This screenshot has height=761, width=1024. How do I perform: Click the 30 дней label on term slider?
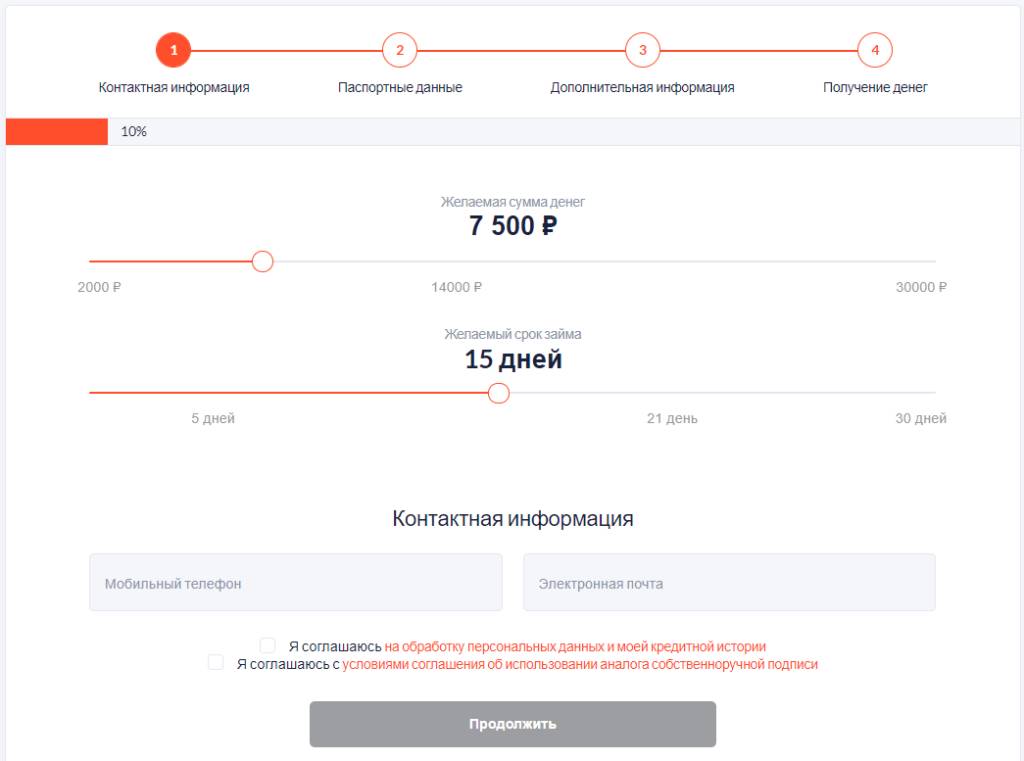(921, 418)
